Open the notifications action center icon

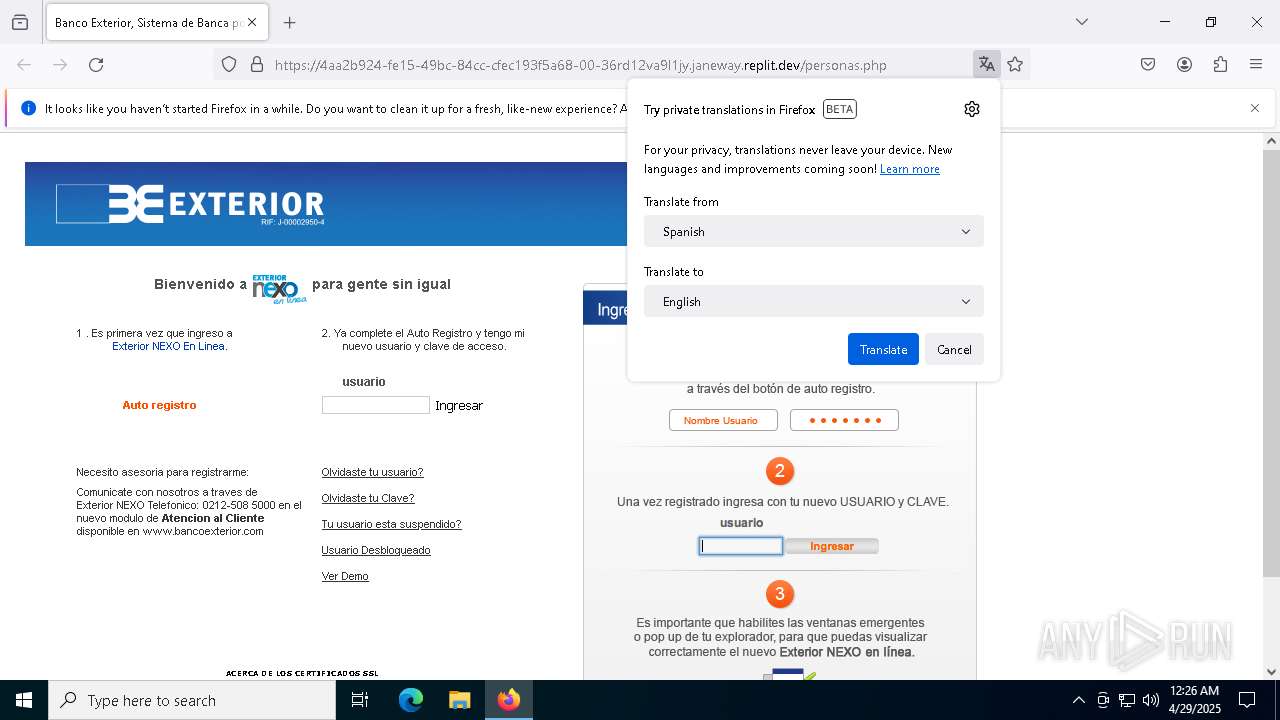(1247, 700)
